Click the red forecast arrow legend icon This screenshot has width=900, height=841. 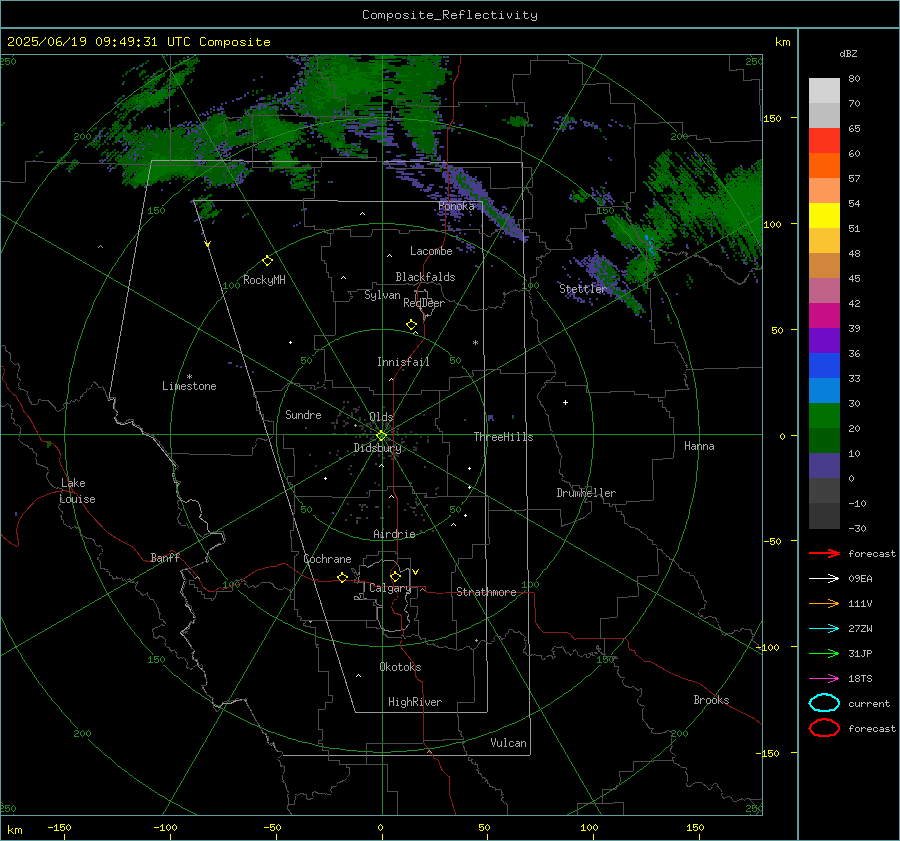[x=824, y=553]
